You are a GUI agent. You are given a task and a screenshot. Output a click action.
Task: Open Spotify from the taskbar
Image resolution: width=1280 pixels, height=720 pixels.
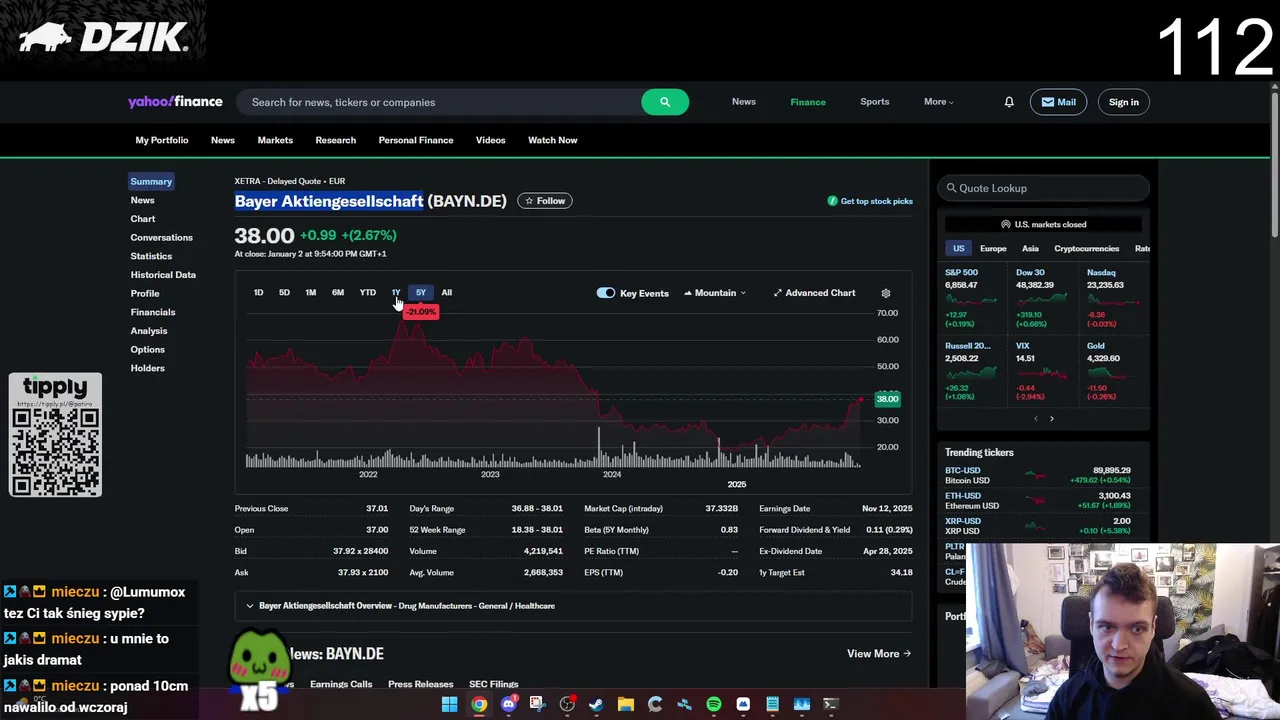pos(713,704)
